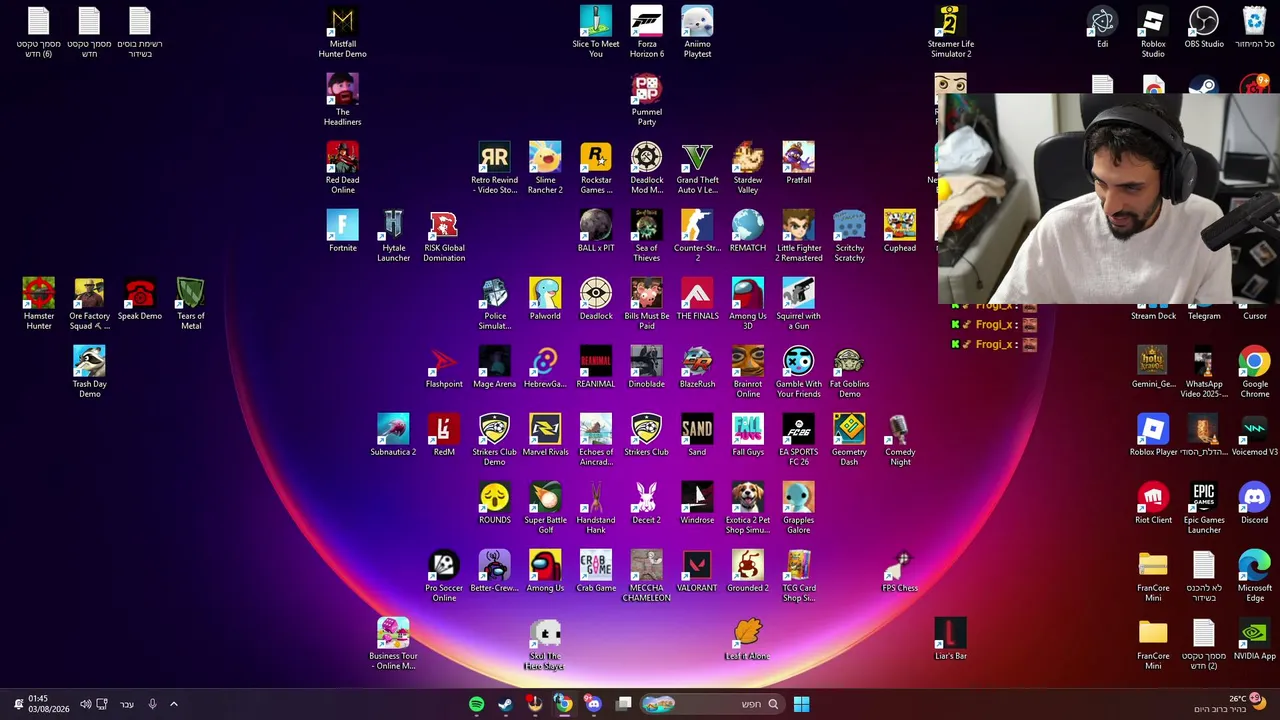Image resolution: width=1280 pixels, height=720 pixels.
Task: Select the OBS Studio shortcut
Action: [1204, 28]
